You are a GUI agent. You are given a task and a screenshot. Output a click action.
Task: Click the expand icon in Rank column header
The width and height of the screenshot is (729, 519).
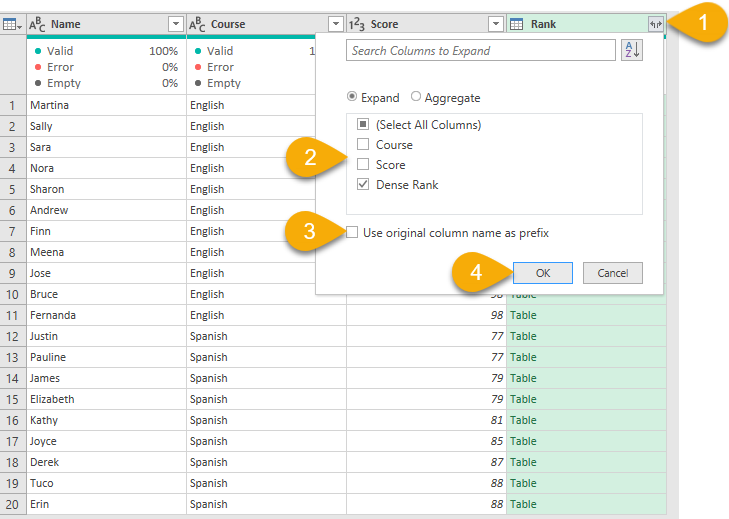pos(655,24)
